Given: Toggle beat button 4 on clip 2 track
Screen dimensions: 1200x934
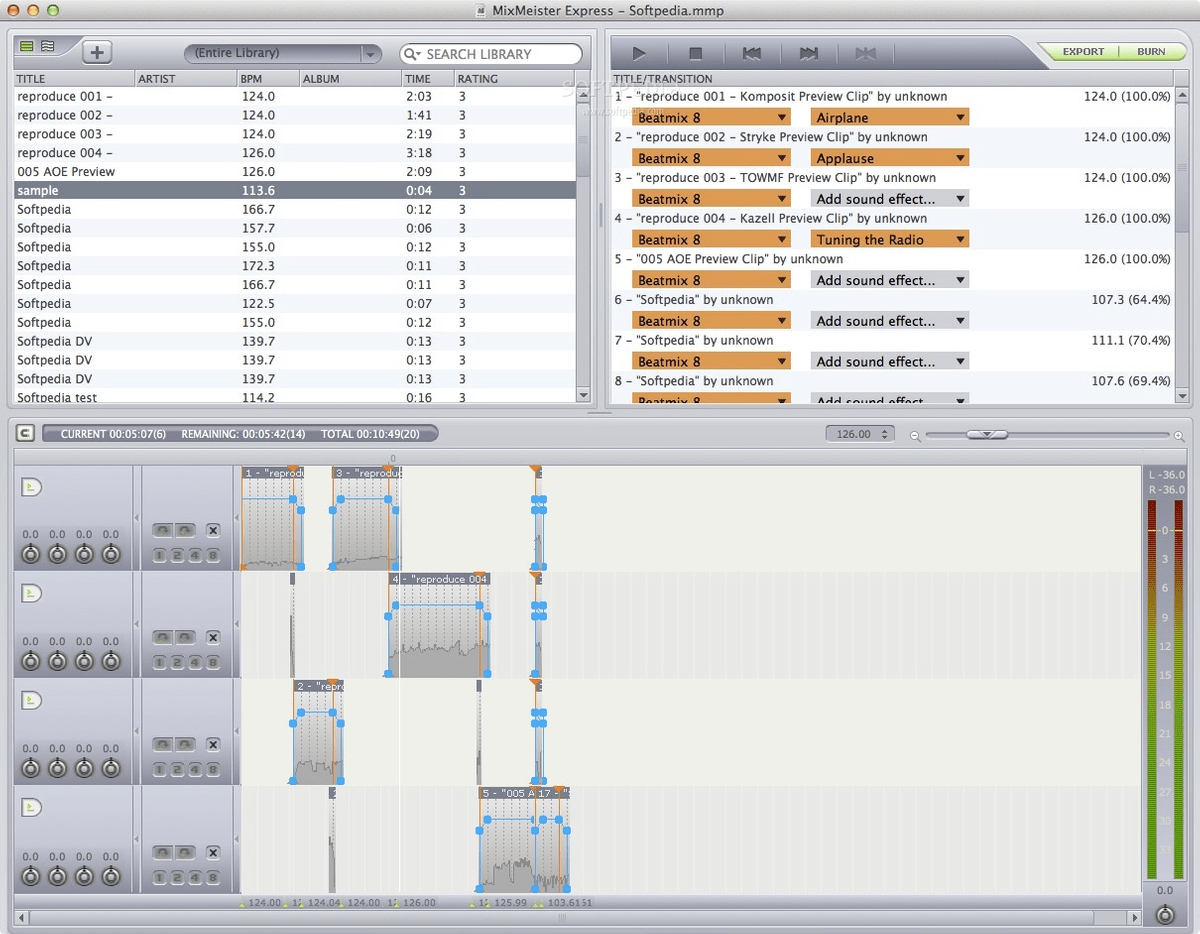Looking at the screenshot, I should pyautogui.click(x=195, y=769).
